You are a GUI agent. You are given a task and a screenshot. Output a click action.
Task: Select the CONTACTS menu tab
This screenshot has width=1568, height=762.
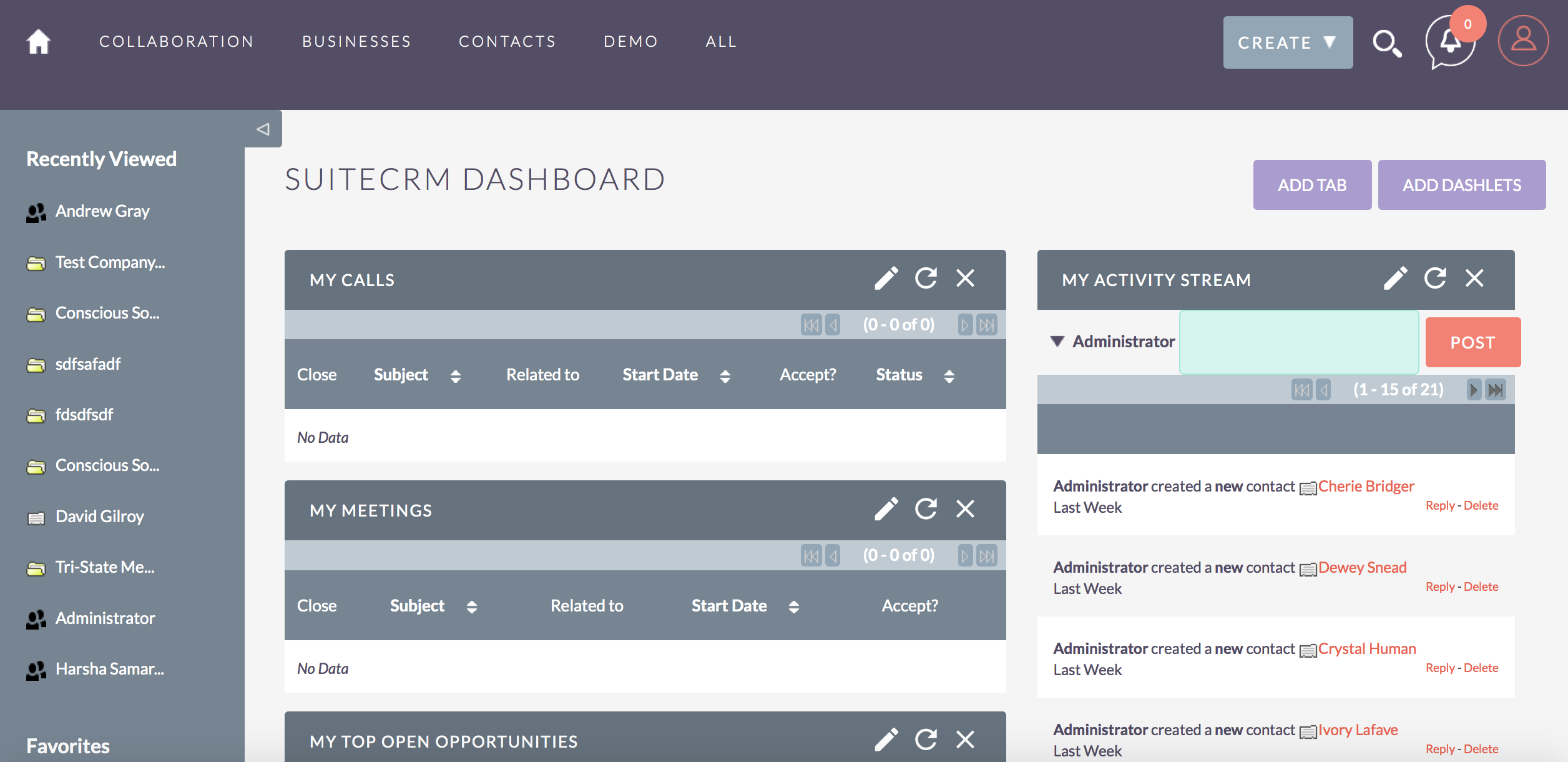pos(507,41)
